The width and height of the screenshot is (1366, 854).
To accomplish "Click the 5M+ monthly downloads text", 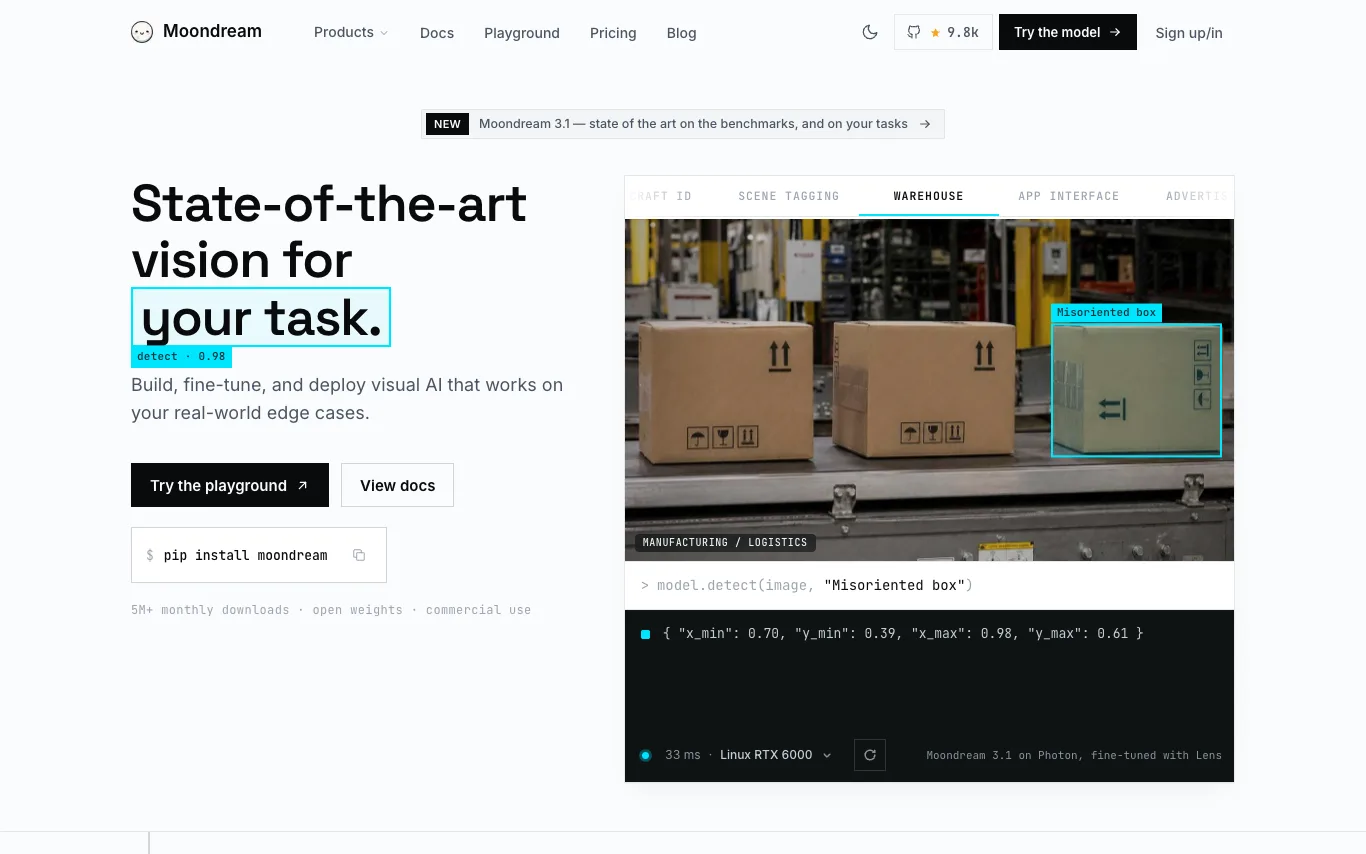I will click(x=210, y=610).
